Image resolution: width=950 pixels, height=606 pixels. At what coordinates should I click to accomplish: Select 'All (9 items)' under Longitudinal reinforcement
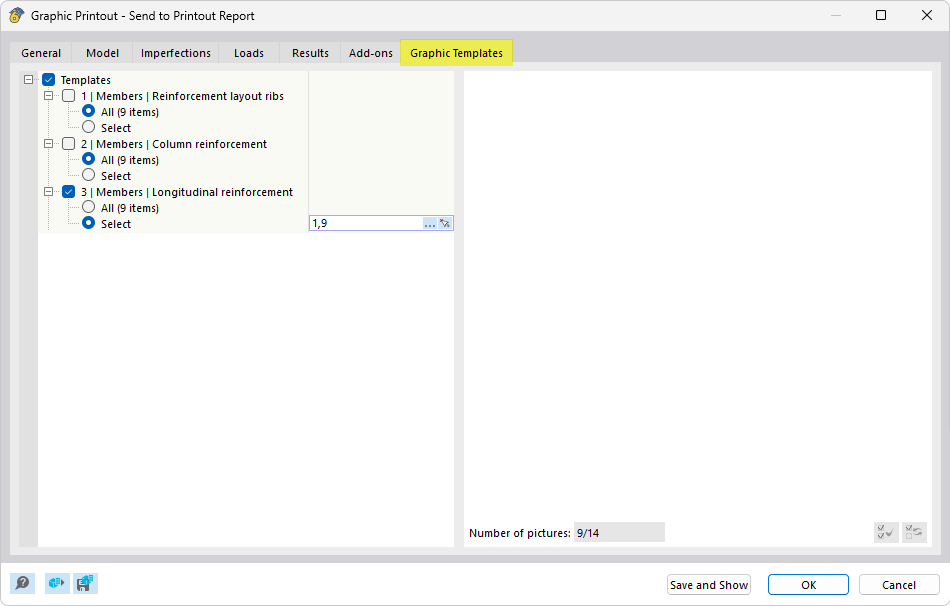point(89,207)
